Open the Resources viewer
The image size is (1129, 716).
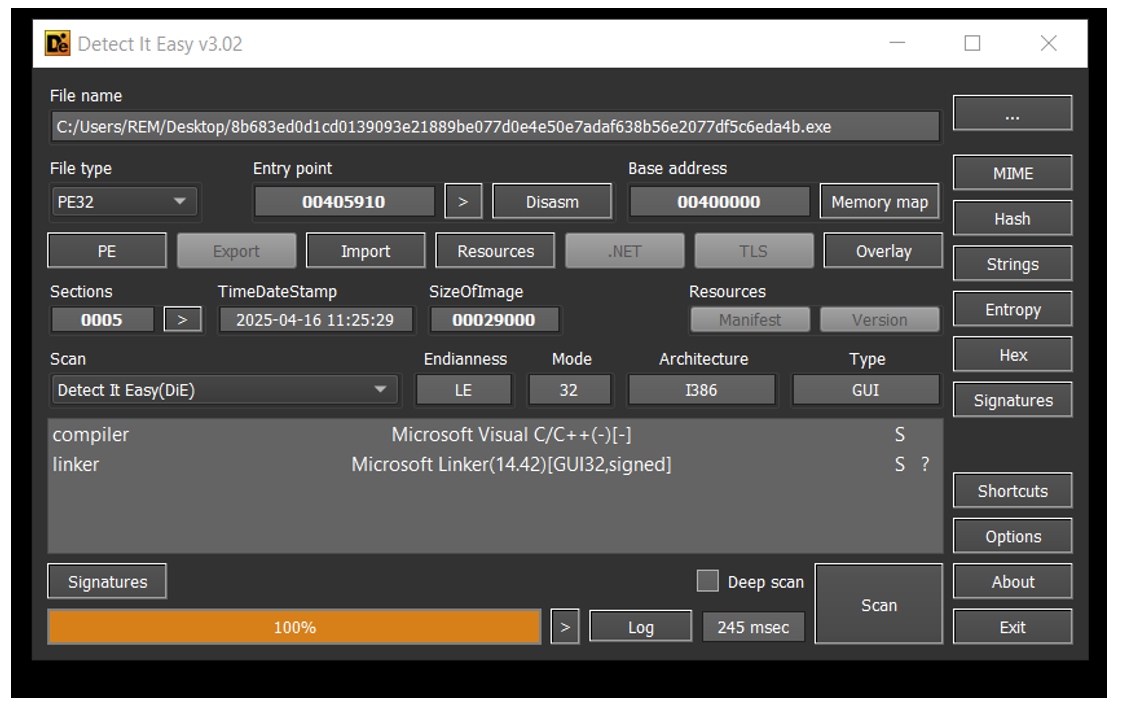[x=495, y=251]
